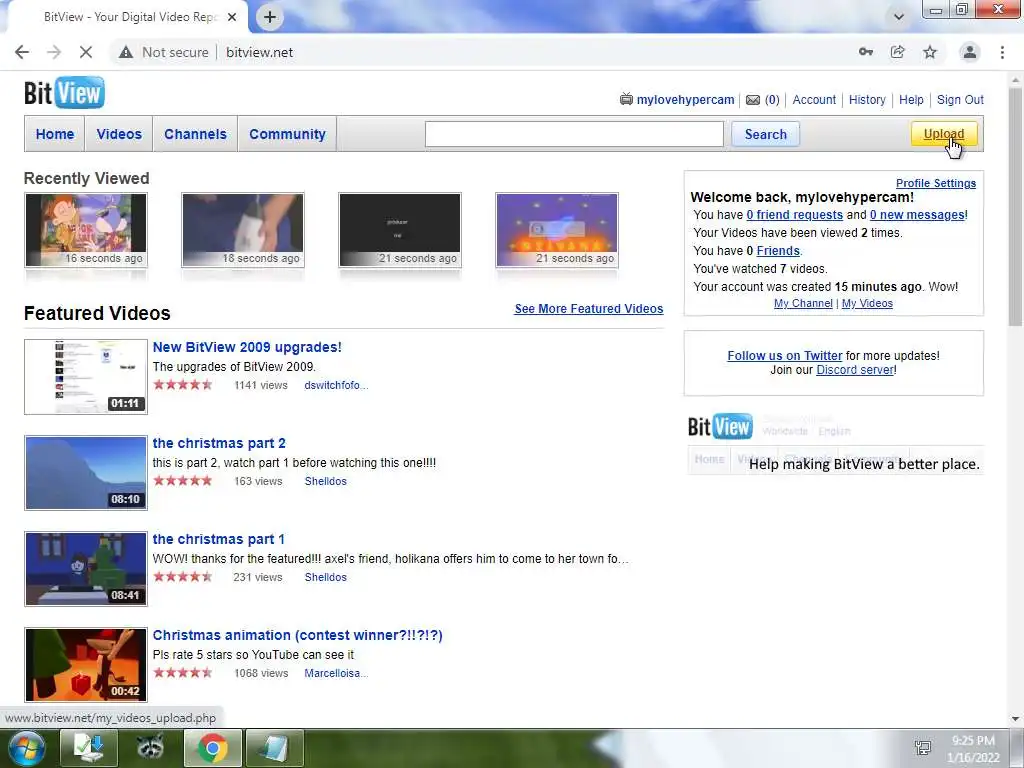
Task: Open dswitchfofo uploader link
Action: pyautogui.click(x=336, y=385)
